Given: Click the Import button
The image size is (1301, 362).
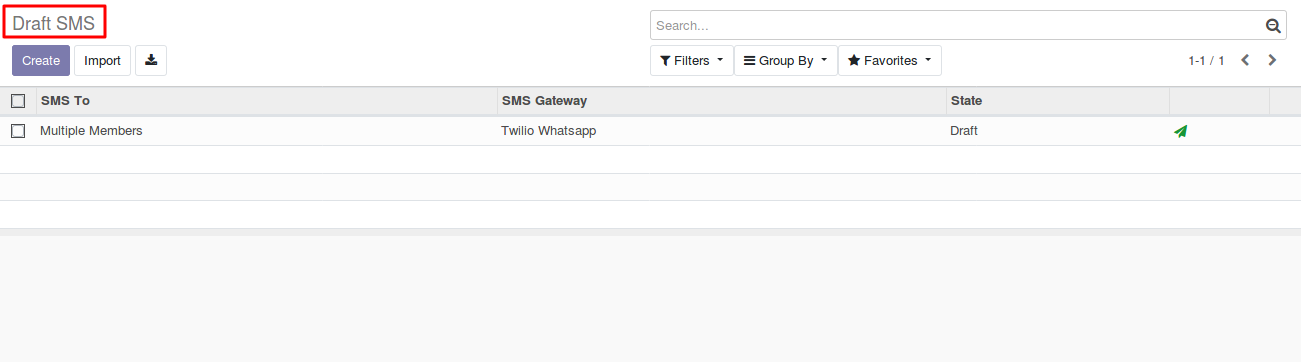Looking at the screenshot, I should click(102, 60).
